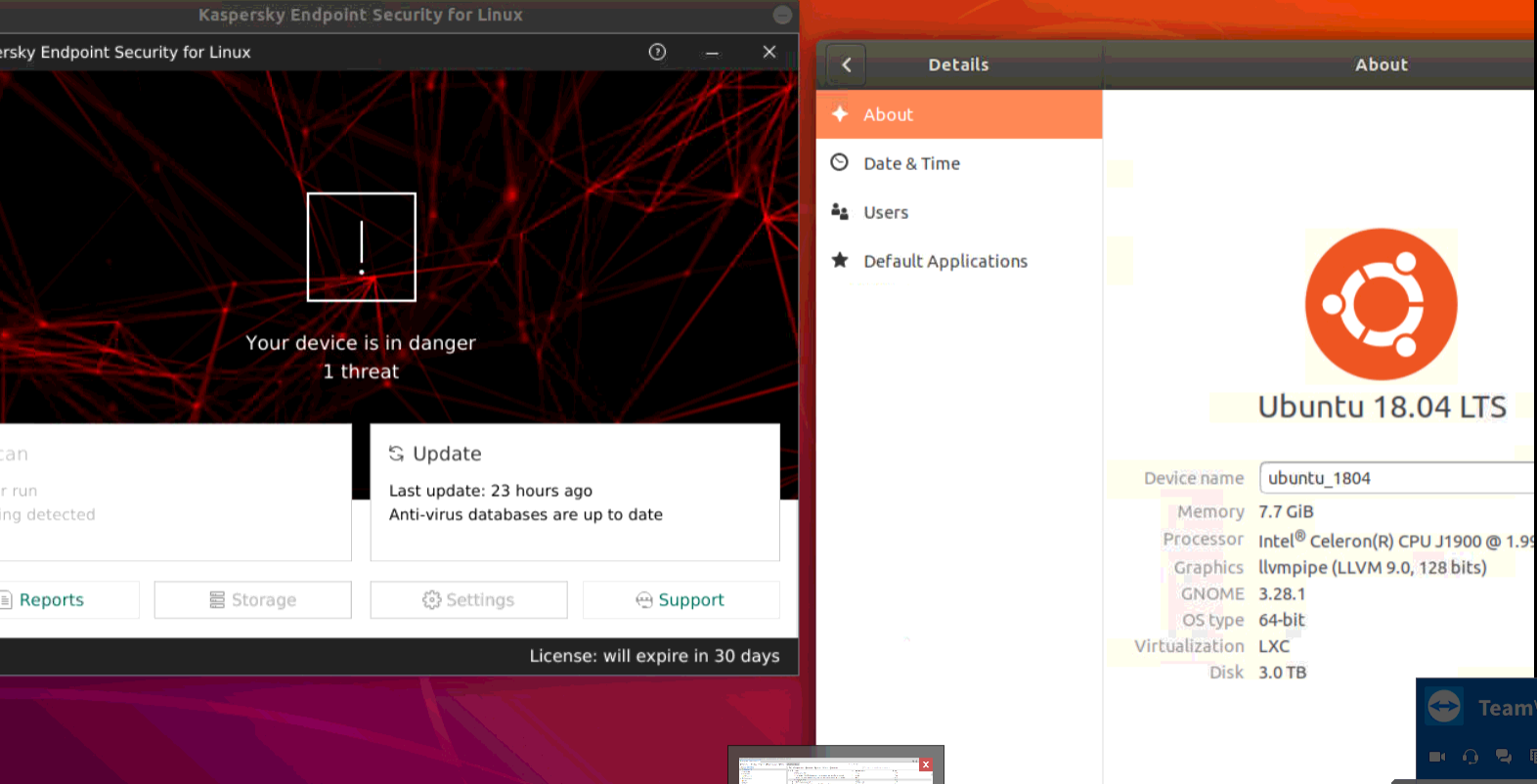Click the Ubuntu logo in About
The image size is (1537, 784).
[1382, 304]
